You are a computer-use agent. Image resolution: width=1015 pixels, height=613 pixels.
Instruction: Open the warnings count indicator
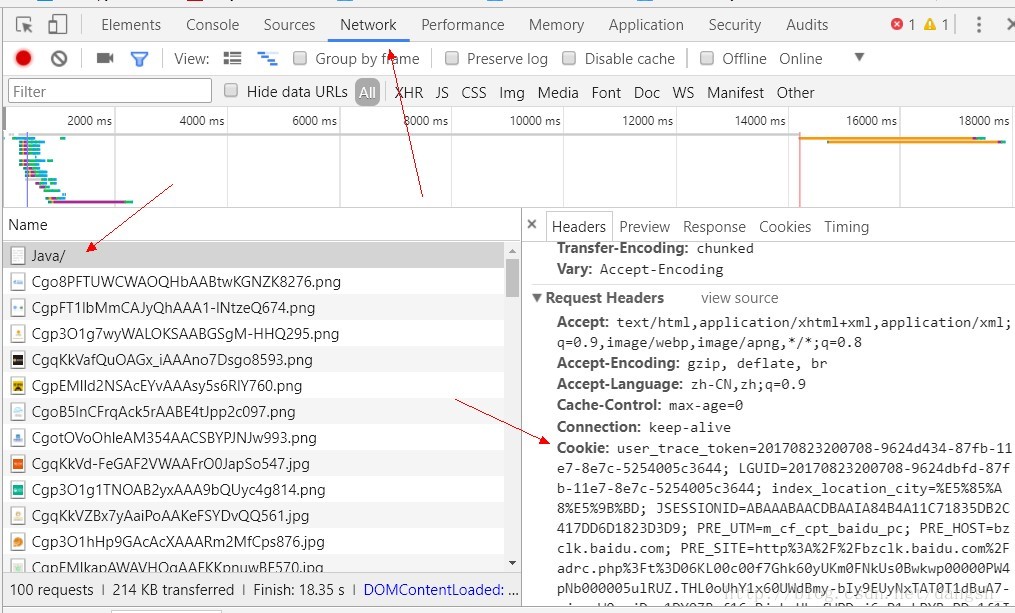click(x=936, y=25)
